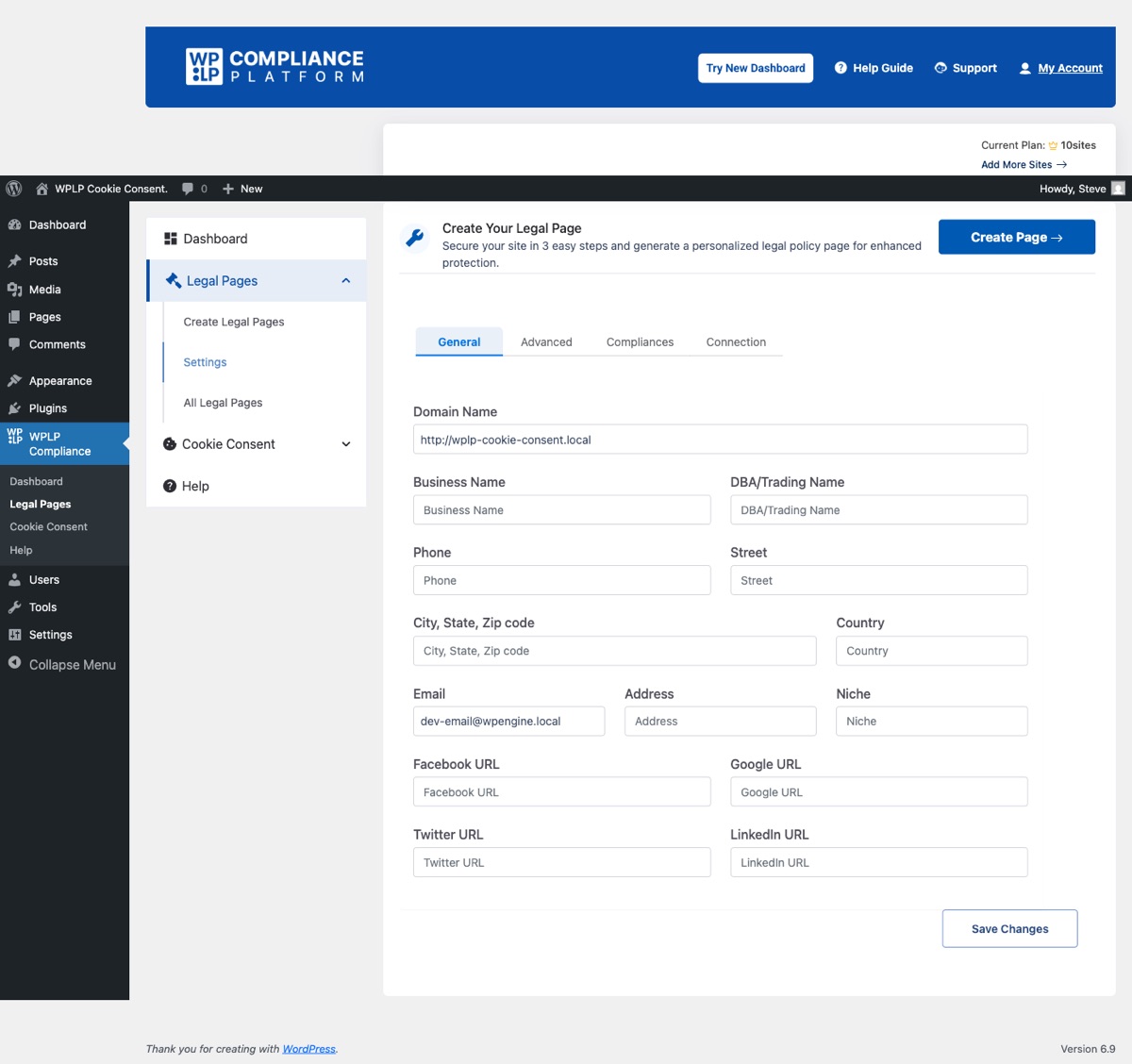
Task: Click the Collapse Menu arrow icon
Action: [x=14, y=663]
